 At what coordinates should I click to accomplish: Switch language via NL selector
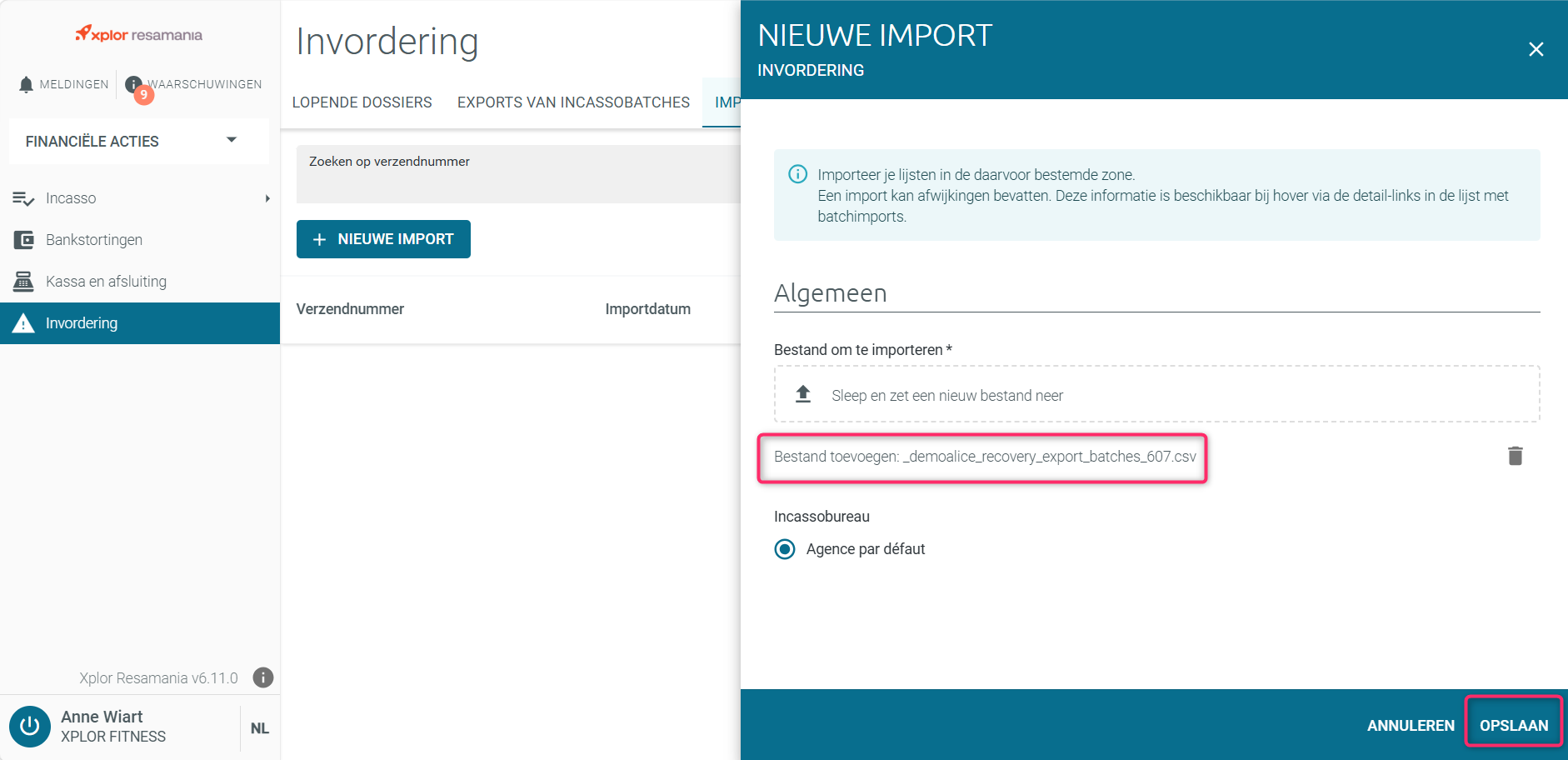click(x=260, y=728)
